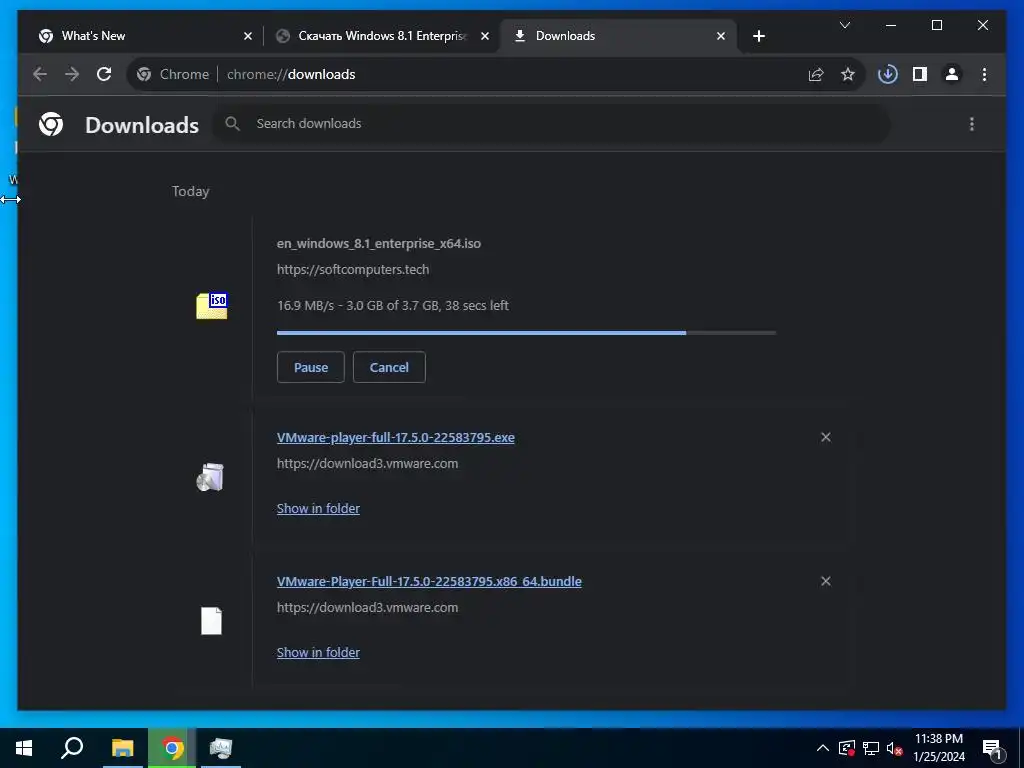Click the VMware installer exe icon
Image resolution: width=1024 pixels, height=768 pixels.
[210, 477]
